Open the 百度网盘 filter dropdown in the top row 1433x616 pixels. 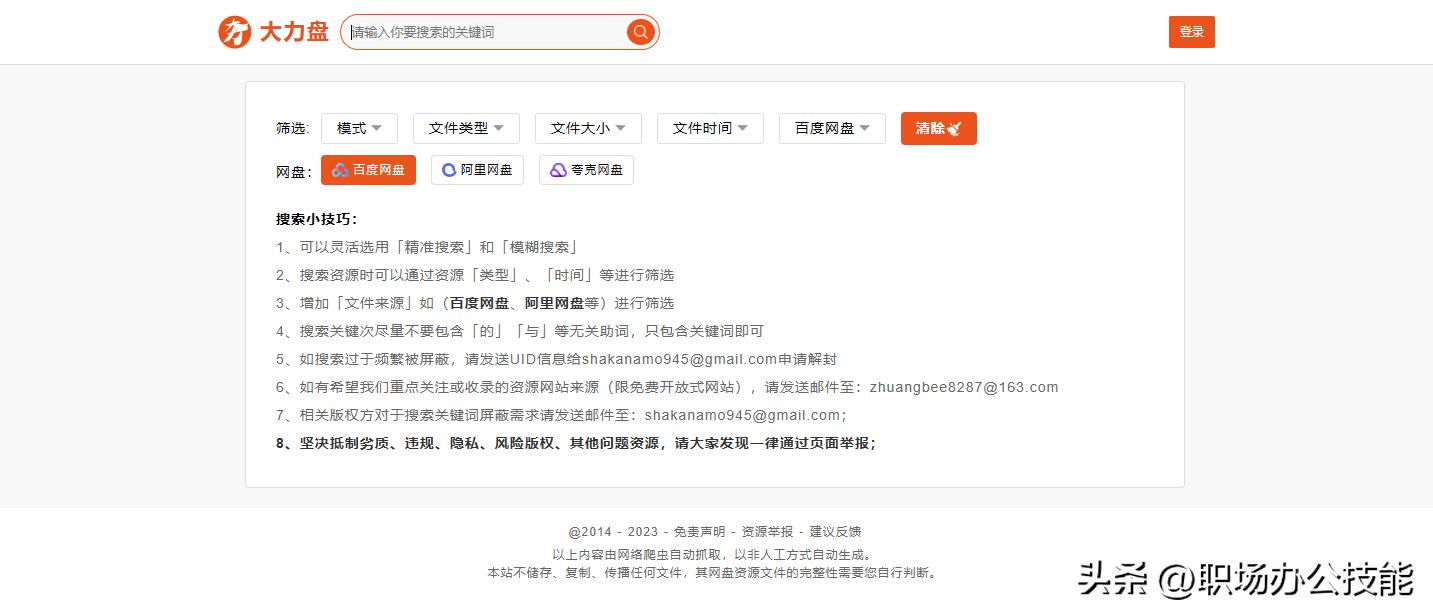click(x=831, y=127)
